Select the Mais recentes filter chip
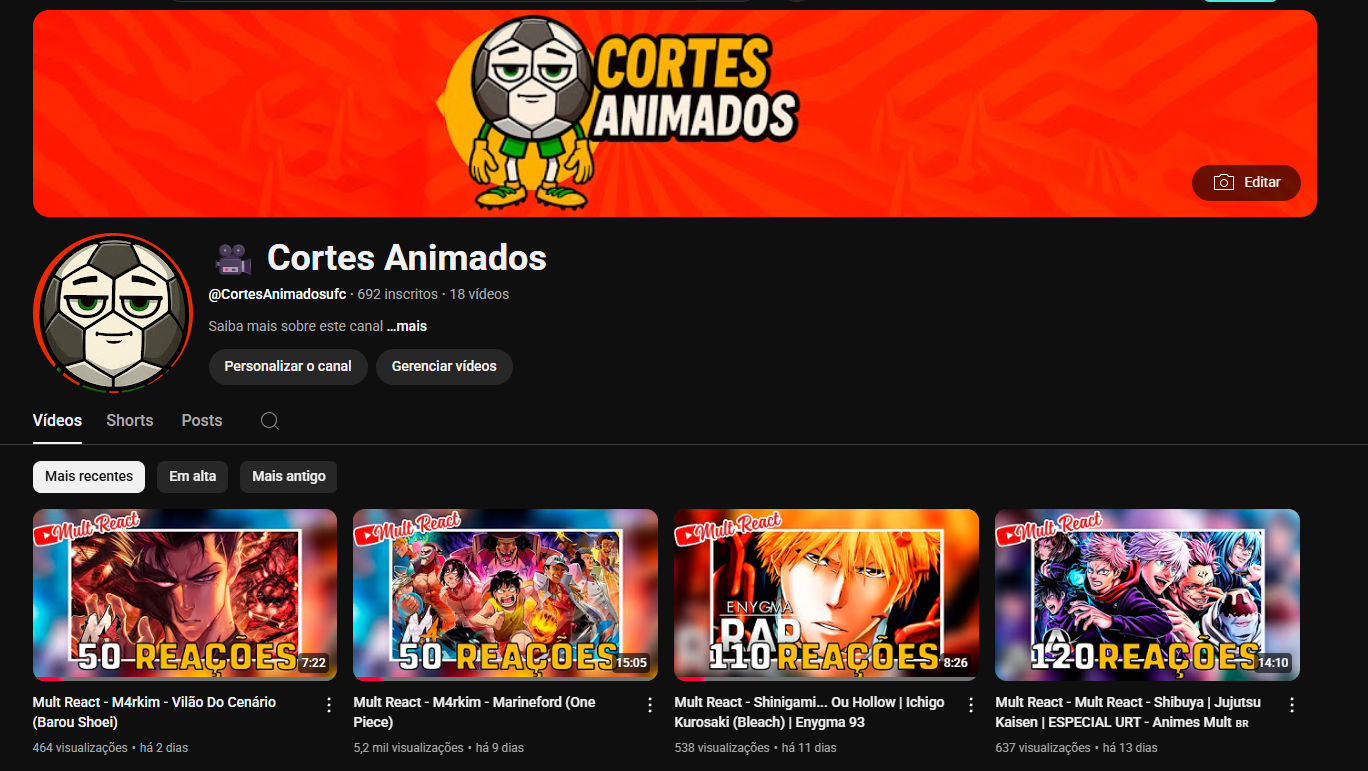1368x771 pixels. [x=89, y=477]
